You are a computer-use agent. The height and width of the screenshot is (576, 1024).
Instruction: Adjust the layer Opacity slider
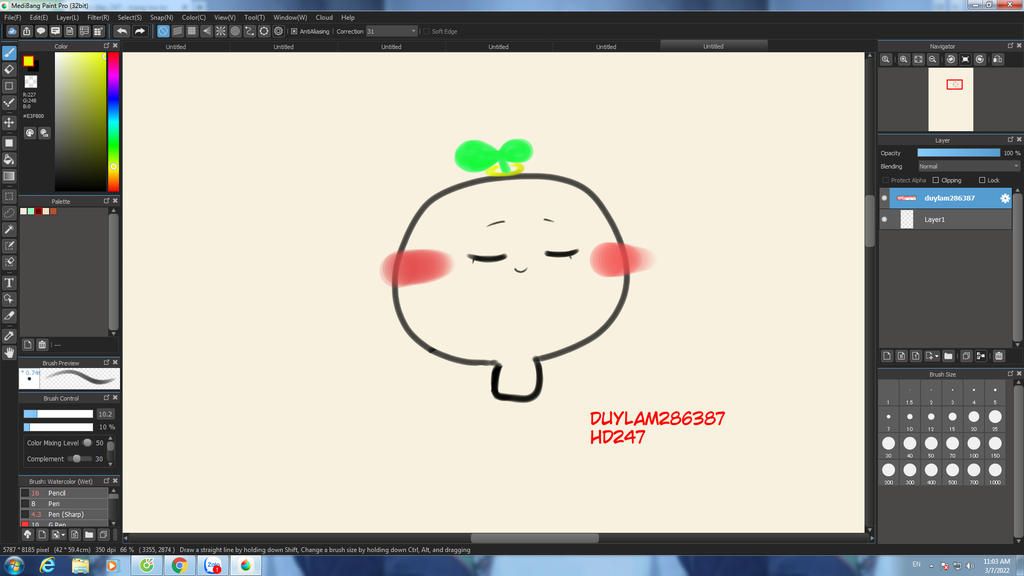click(x=958, y=153)
